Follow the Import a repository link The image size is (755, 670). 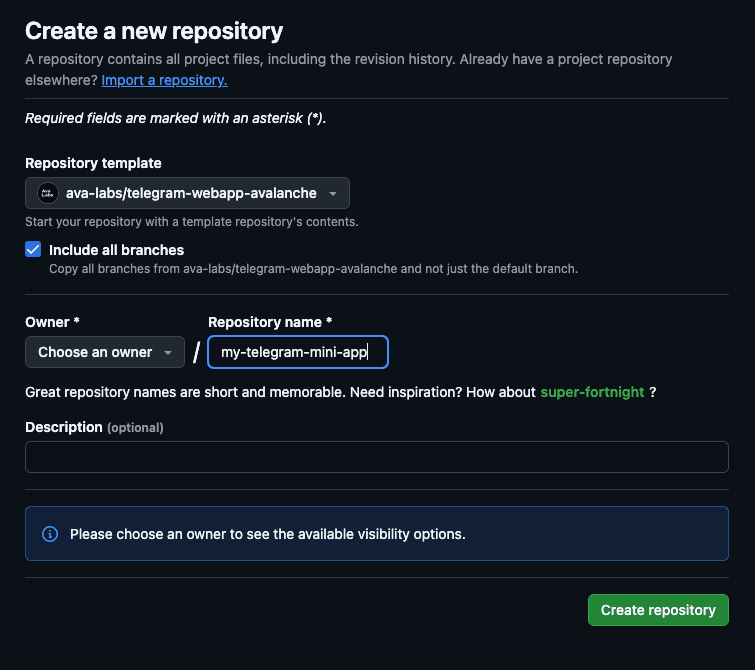point(164,79)
